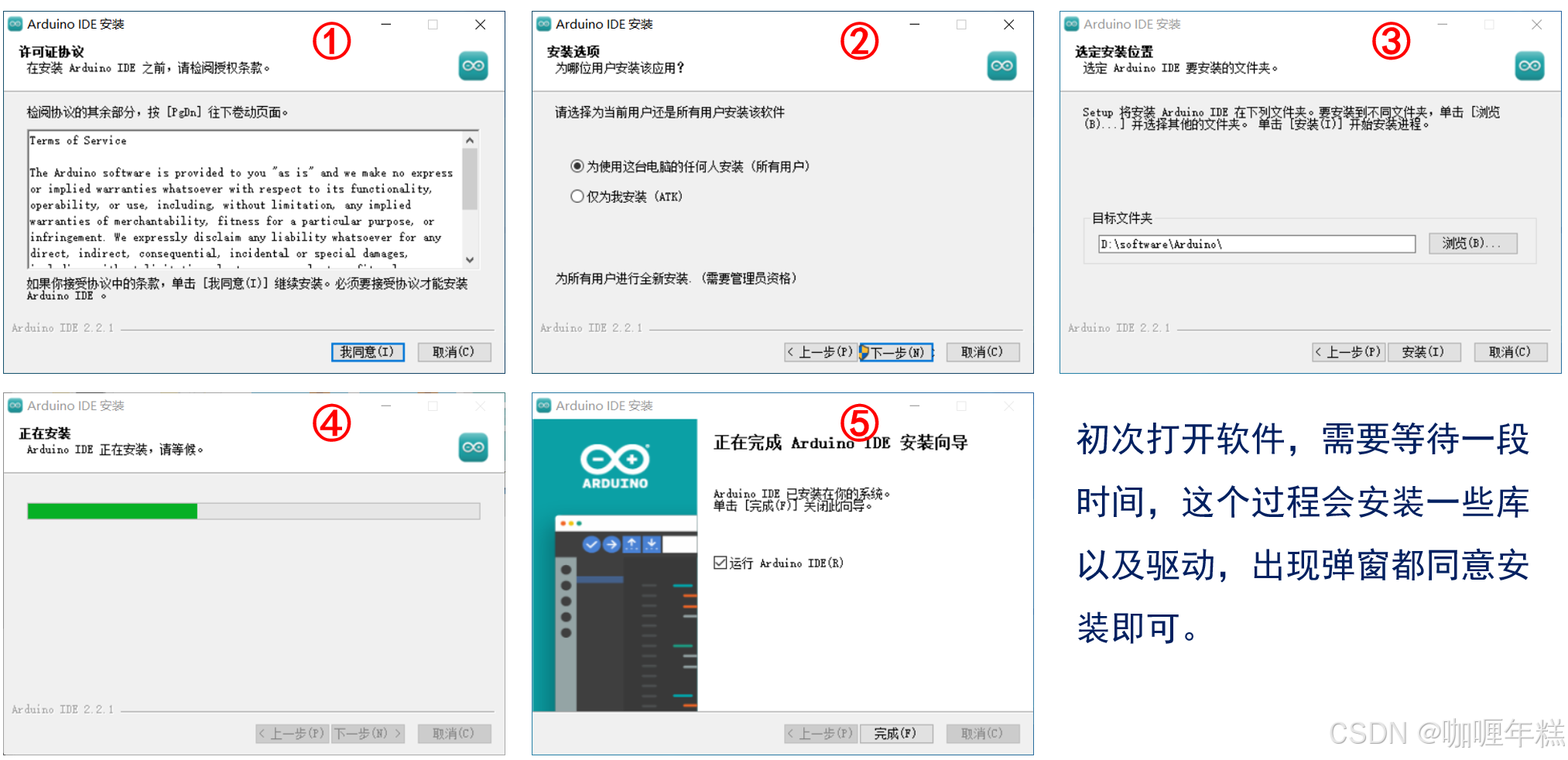Close the install options window
This screenshot has height=760, width=1568.
(x=1009, y=25)
